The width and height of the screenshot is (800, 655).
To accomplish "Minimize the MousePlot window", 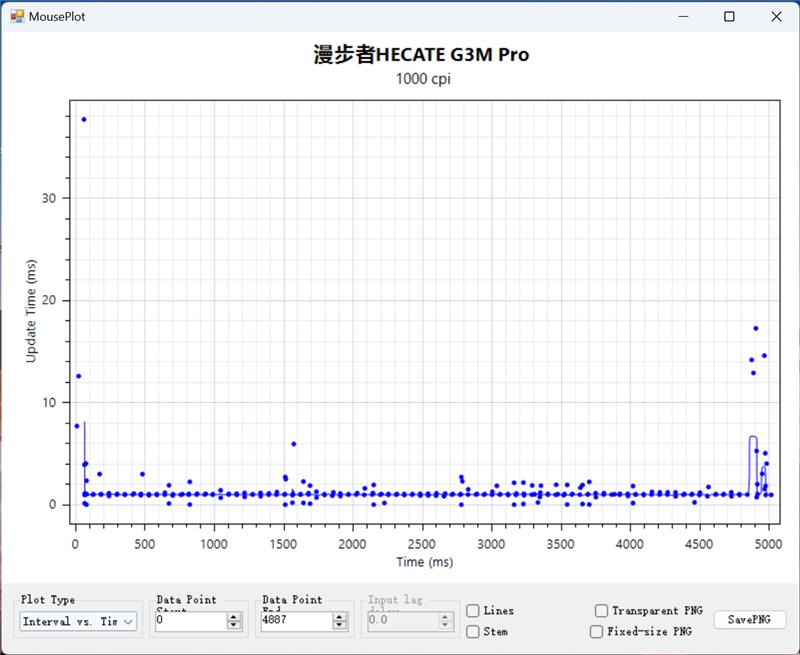I will click(x=684, y=16).
